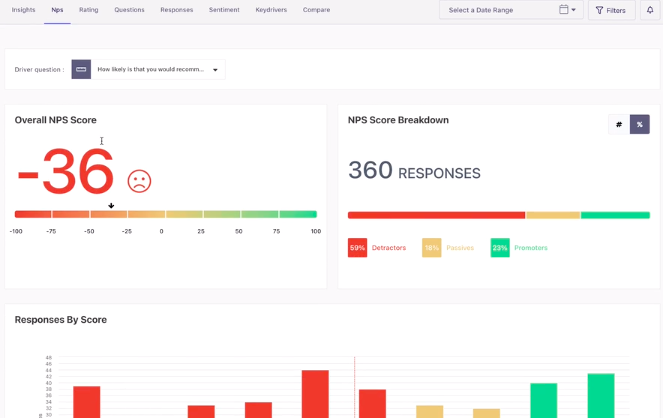Image resolution: width=663 pixels, height=418 pixels.
Task: Click the Passives legend label
Action: click(460, 248)
